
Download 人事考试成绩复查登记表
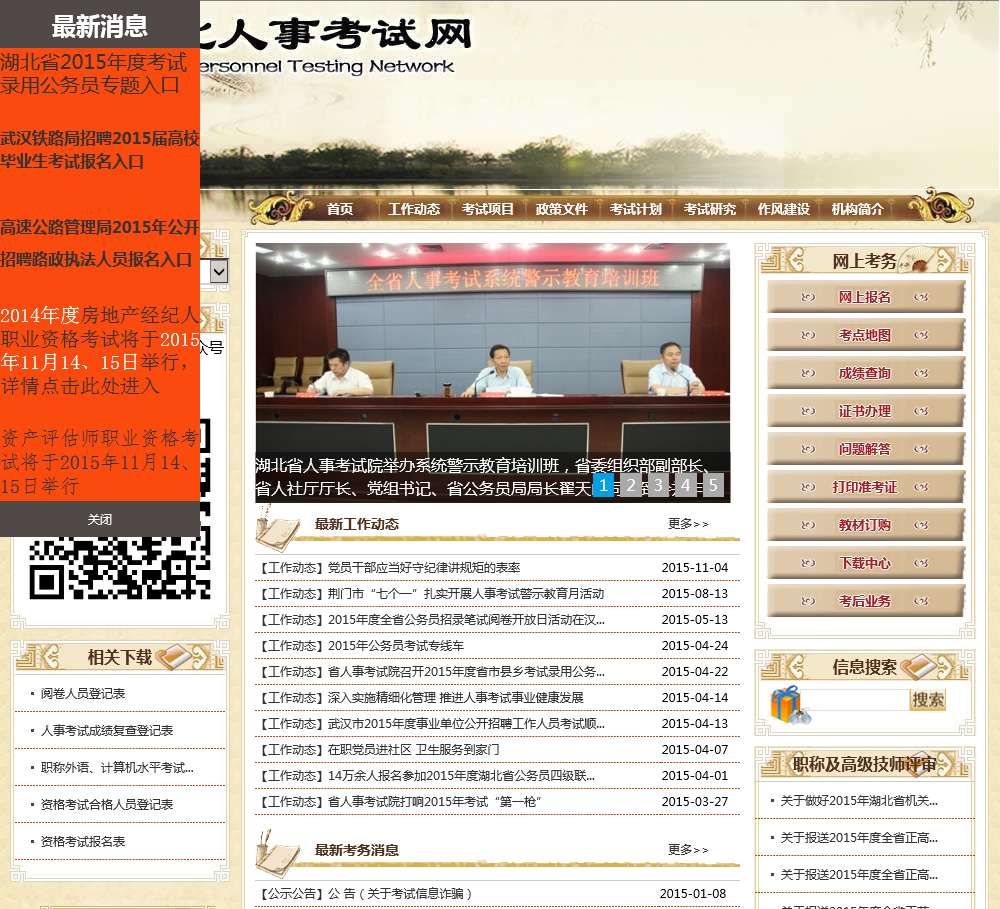(107, 730)
